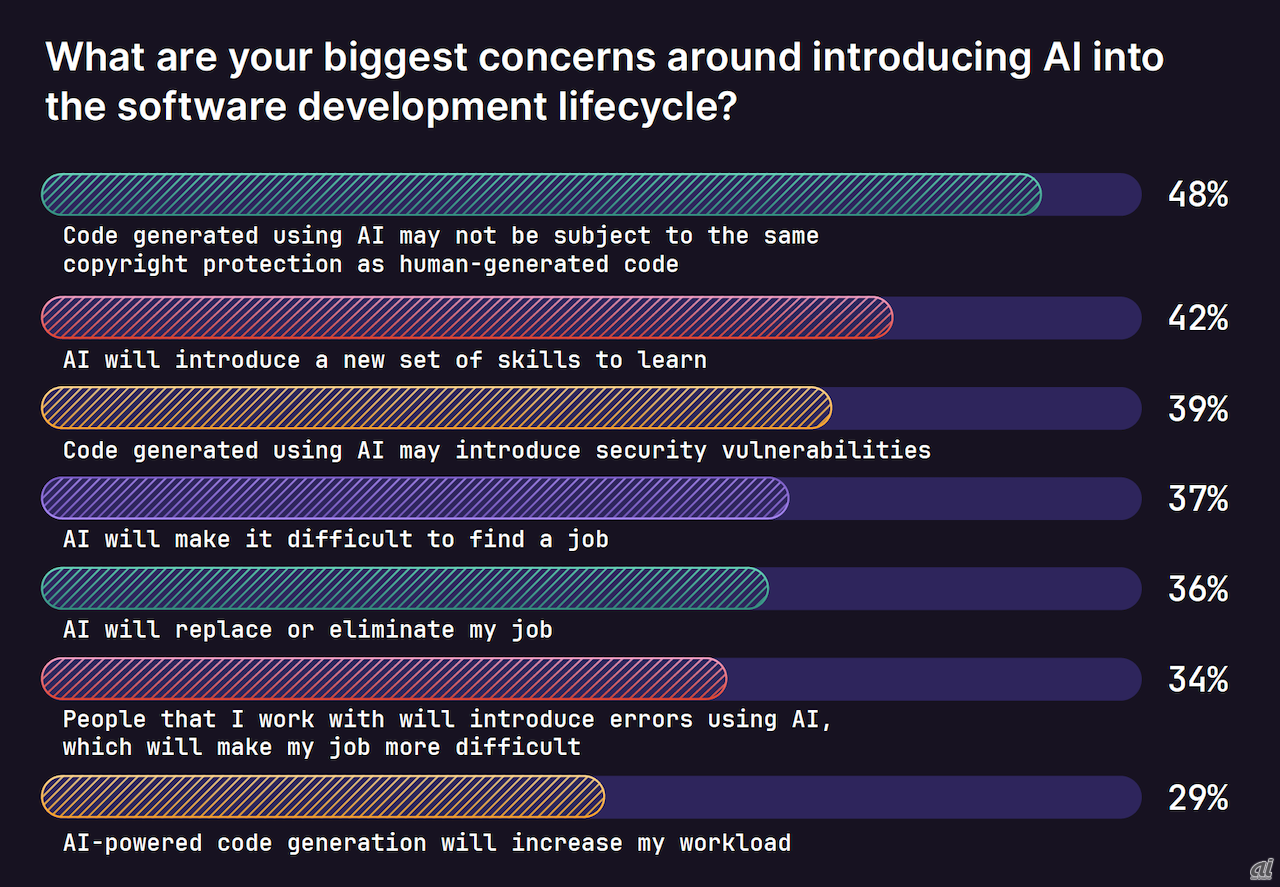Viewport: 1280px width, 887px height.
Task: Click the purple 37% find a job bar
Action: click(415, 498)
